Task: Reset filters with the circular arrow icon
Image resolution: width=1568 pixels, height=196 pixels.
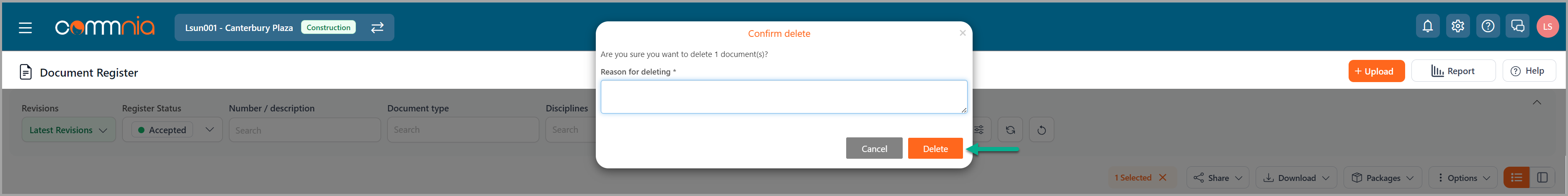Action: coord(1041,130)
